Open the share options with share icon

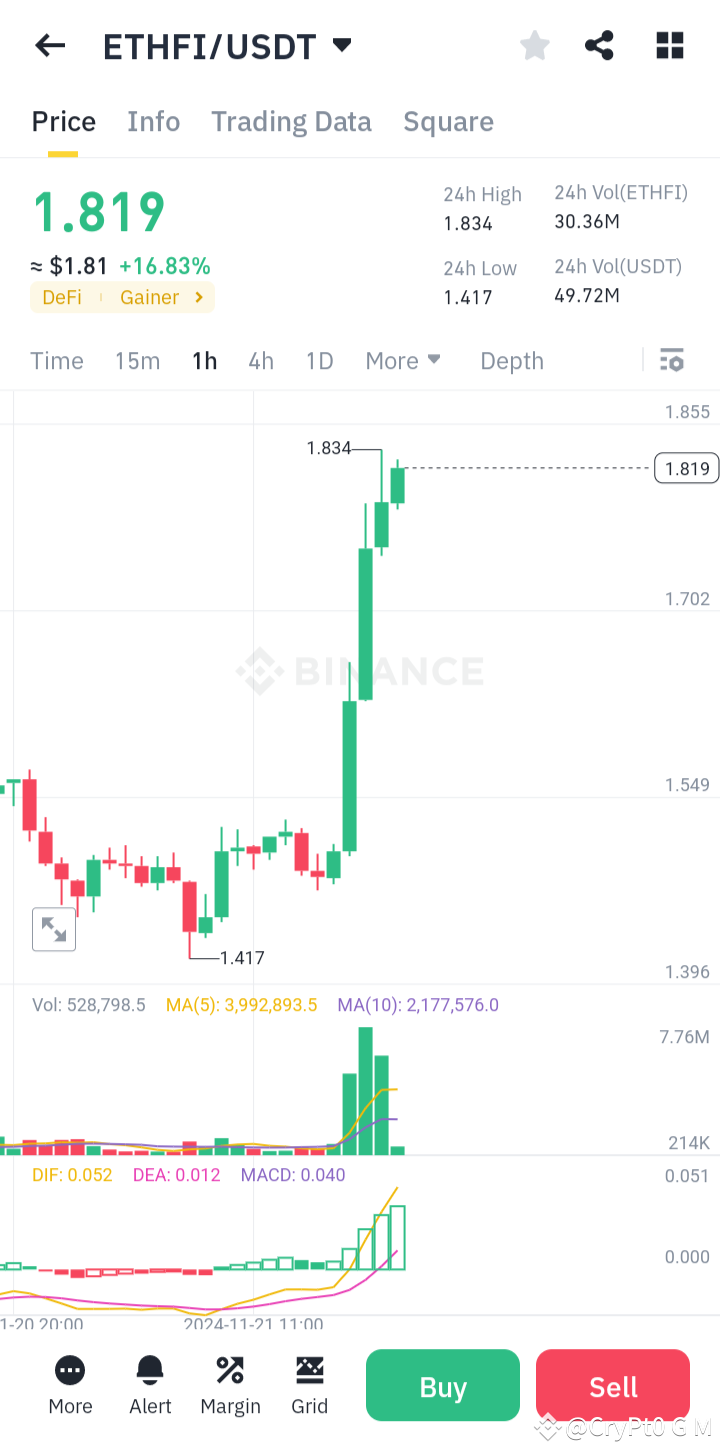pyautogui.click(x=599, y=45)
